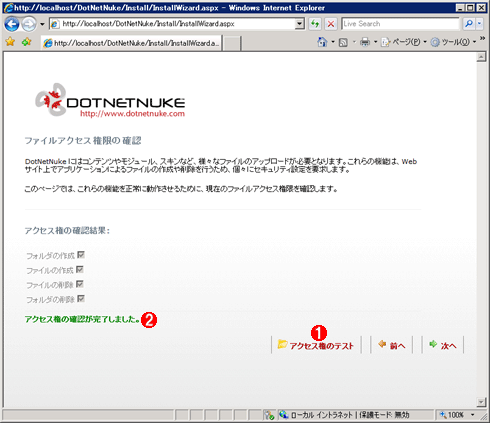This screenshot has width=490, height=423.
Task: Show more toolbar commands chevron
Action: 482,39
